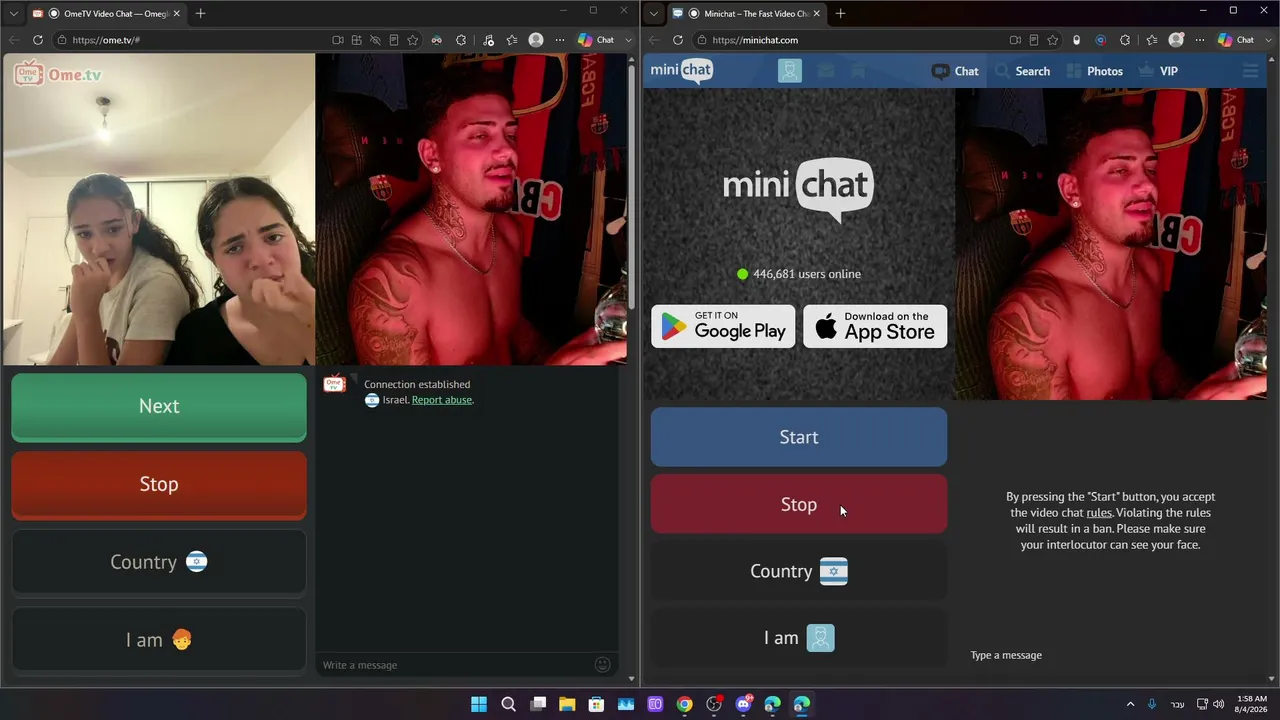The width and height of the screenshot is (1280, 720).
Task: Open Country selector in Minichat
Action: (799, 571)
